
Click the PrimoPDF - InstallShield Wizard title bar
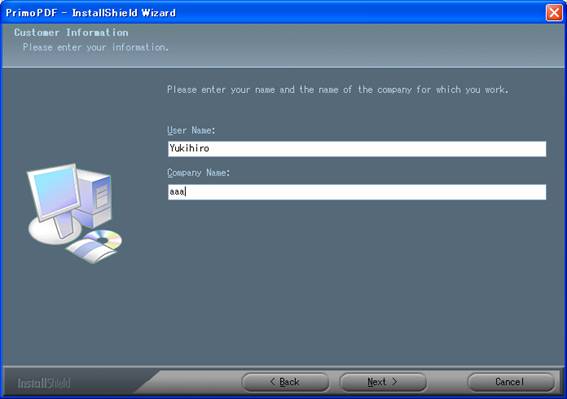[271, 13]
